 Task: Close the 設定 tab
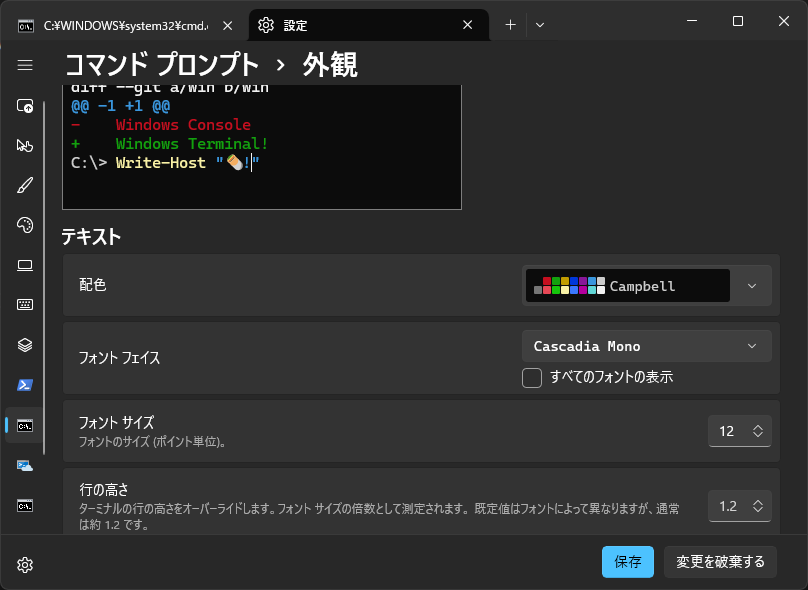pos(467,25)
